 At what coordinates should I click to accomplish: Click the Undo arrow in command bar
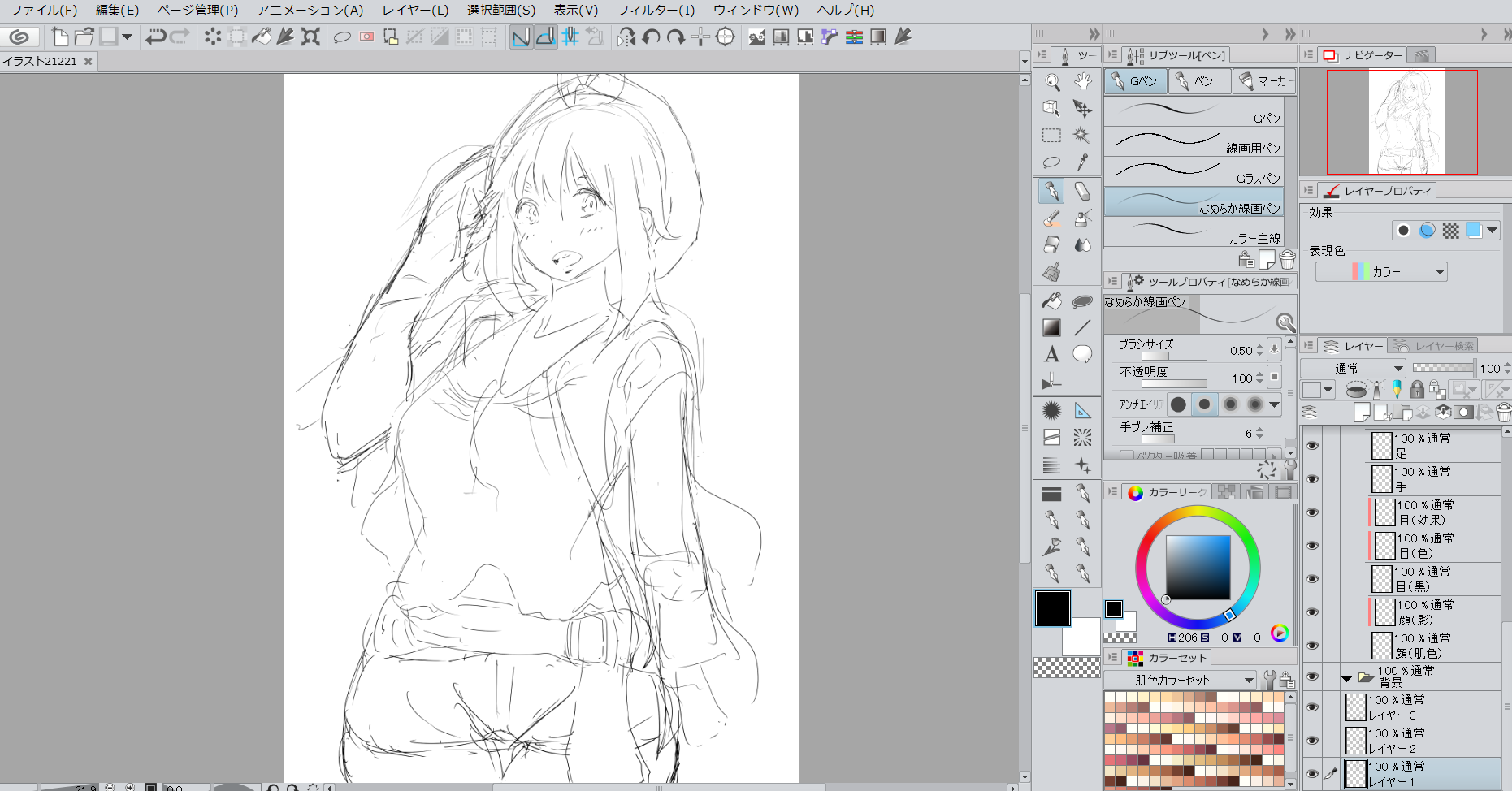(x=156, y=37)
